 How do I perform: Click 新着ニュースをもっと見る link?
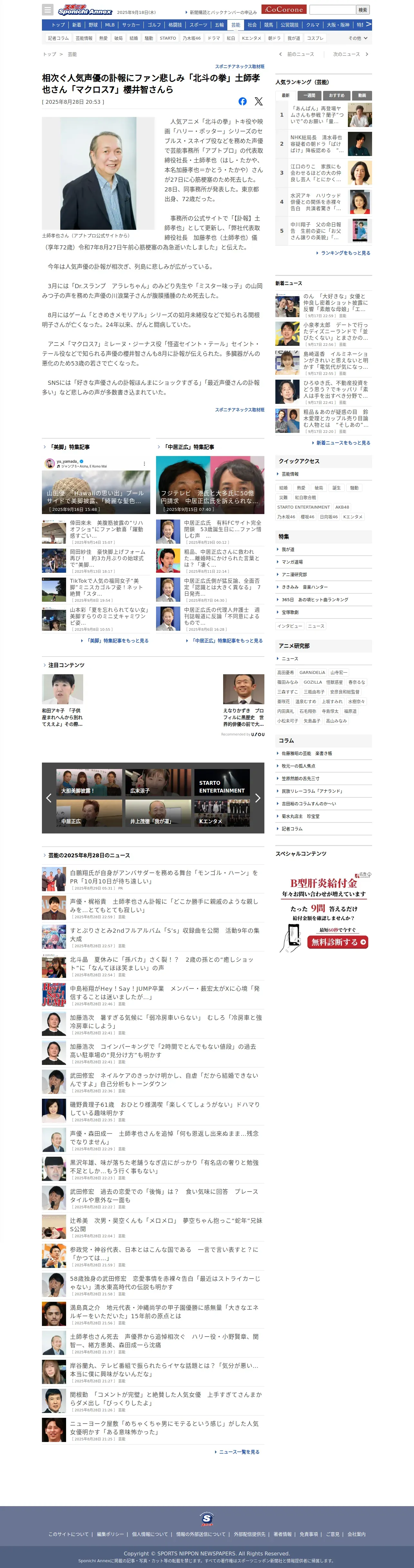click(343, 443)
